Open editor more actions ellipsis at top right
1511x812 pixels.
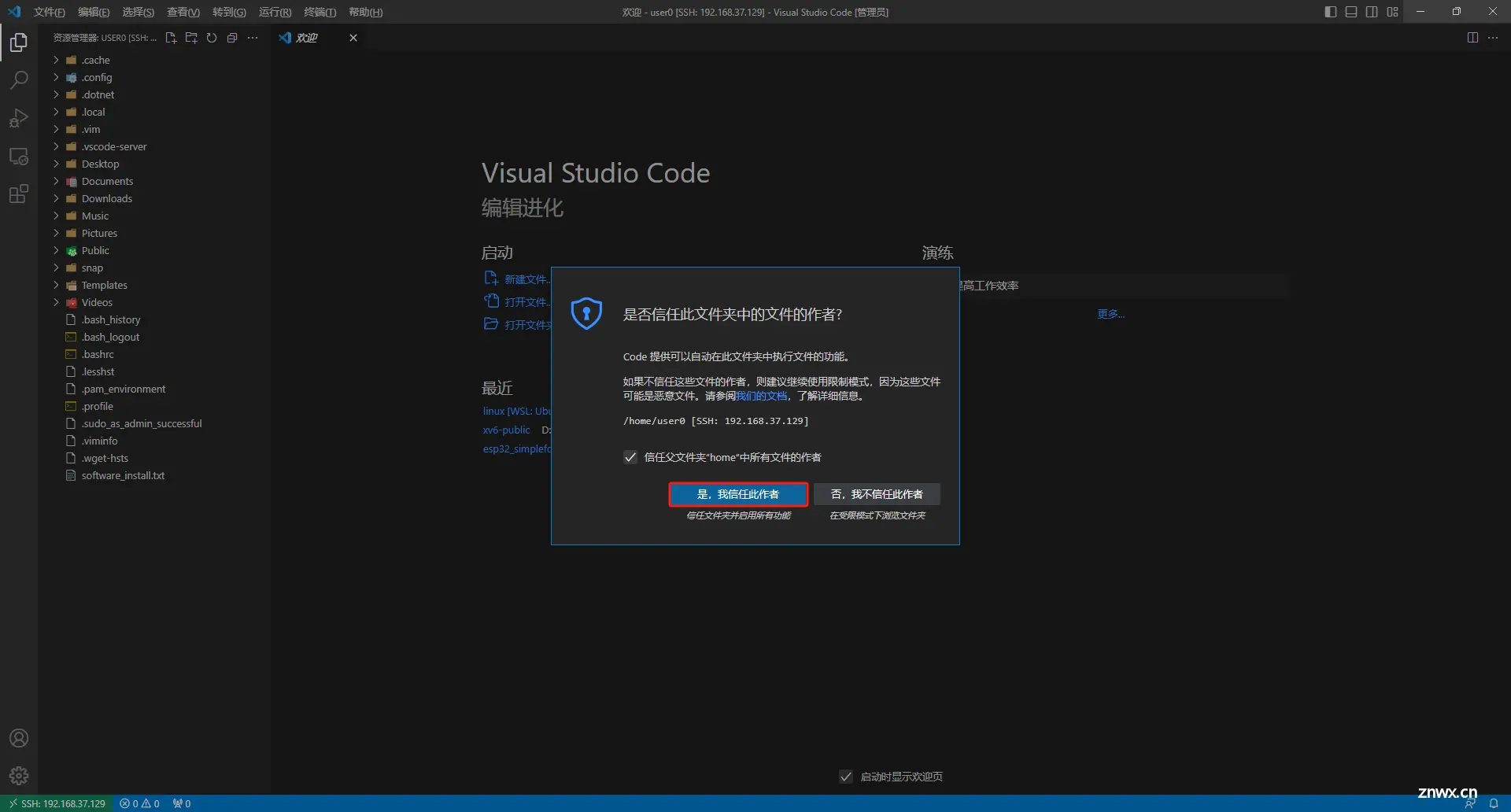tap(1493, 38)
